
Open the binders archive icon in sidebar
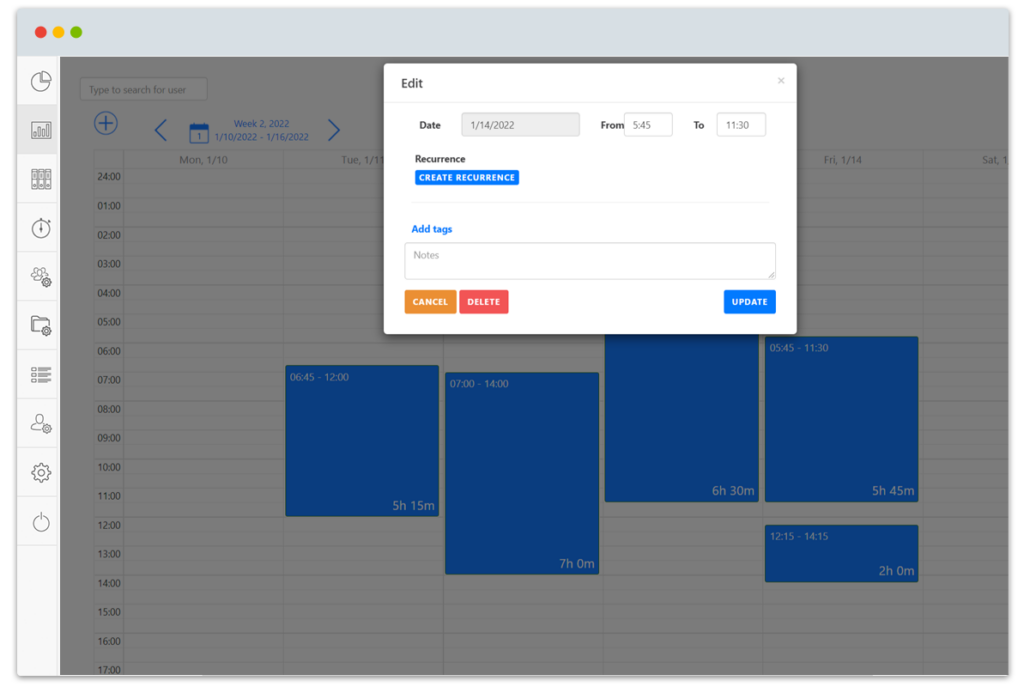coord(41,179)
